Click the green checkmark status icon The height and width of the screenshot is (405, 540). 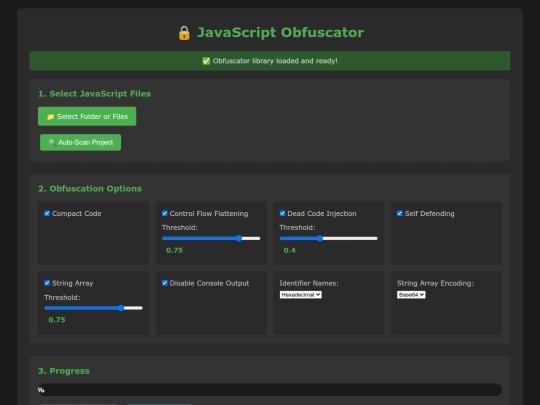click(206, 61)
